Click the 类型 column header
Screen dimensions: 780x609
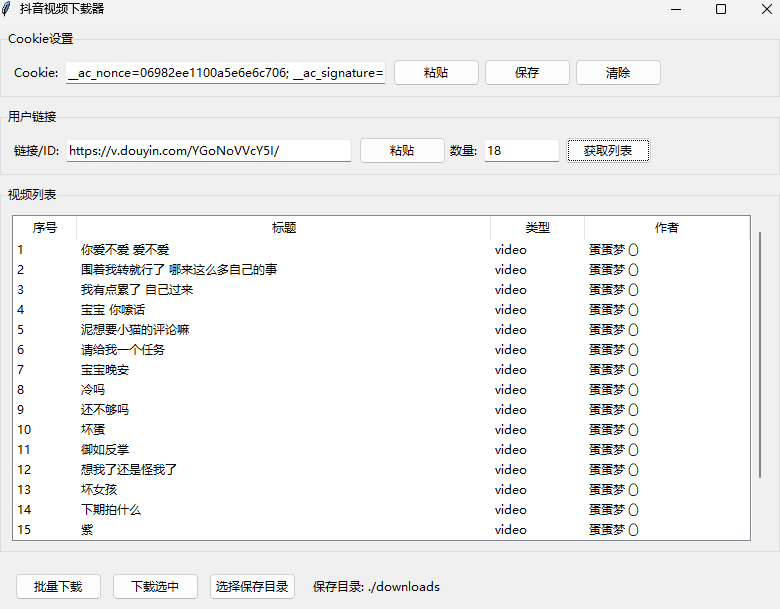(538, 228)
